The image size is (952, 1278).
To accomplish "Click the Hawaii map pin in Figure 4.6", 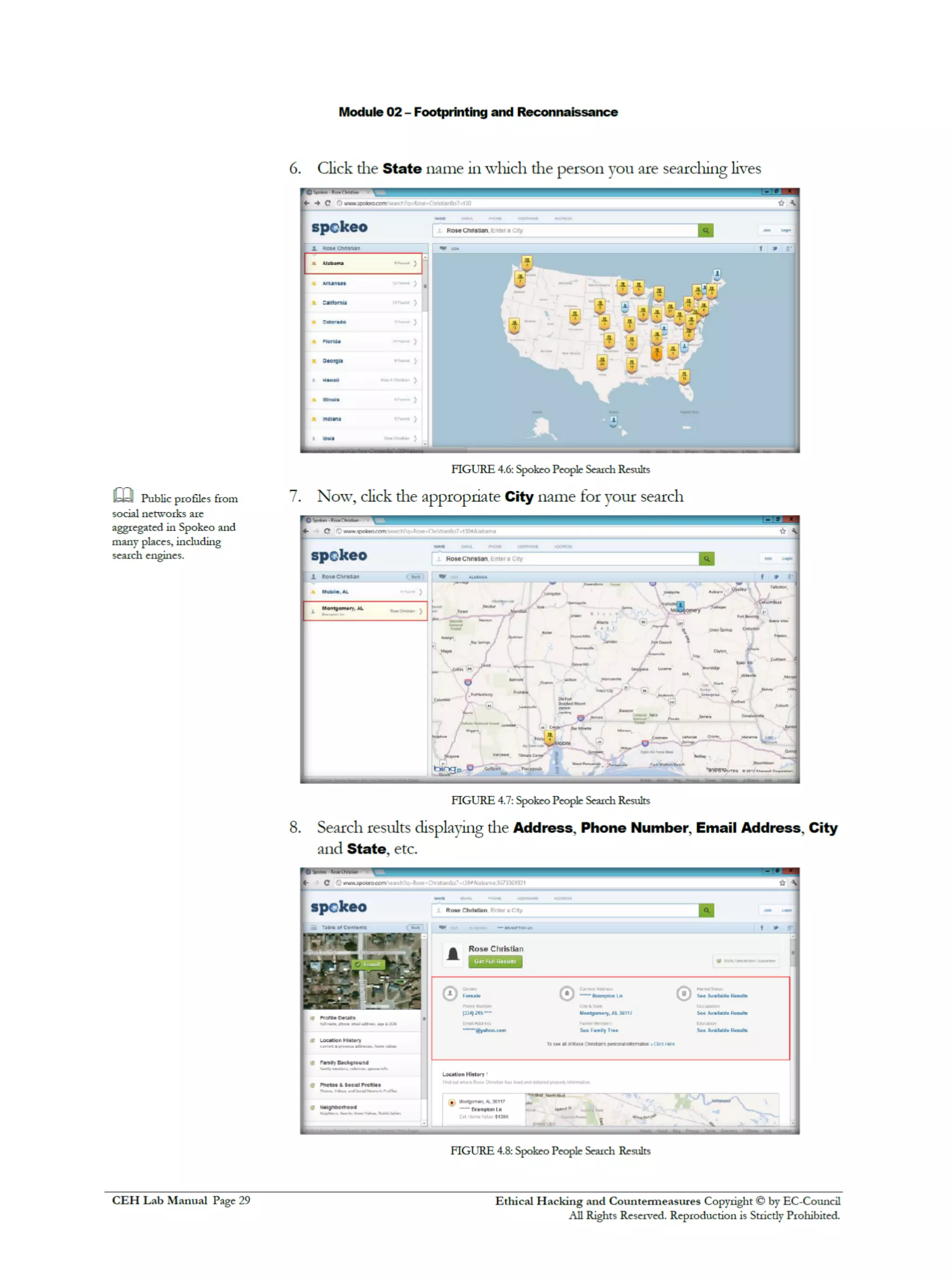I will point(613,421).
